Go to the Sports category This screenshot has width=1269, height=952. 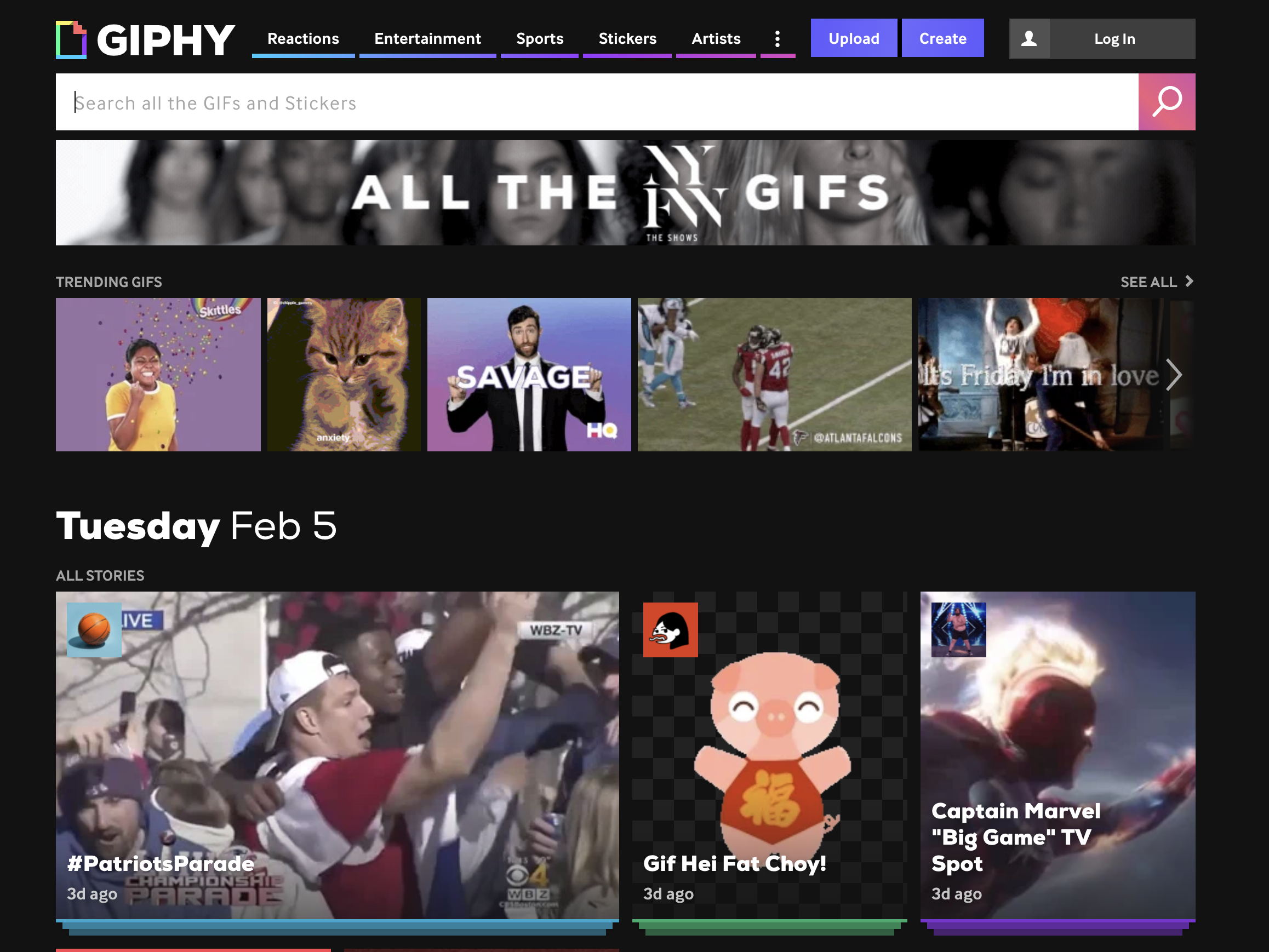[x=539, y=39]
